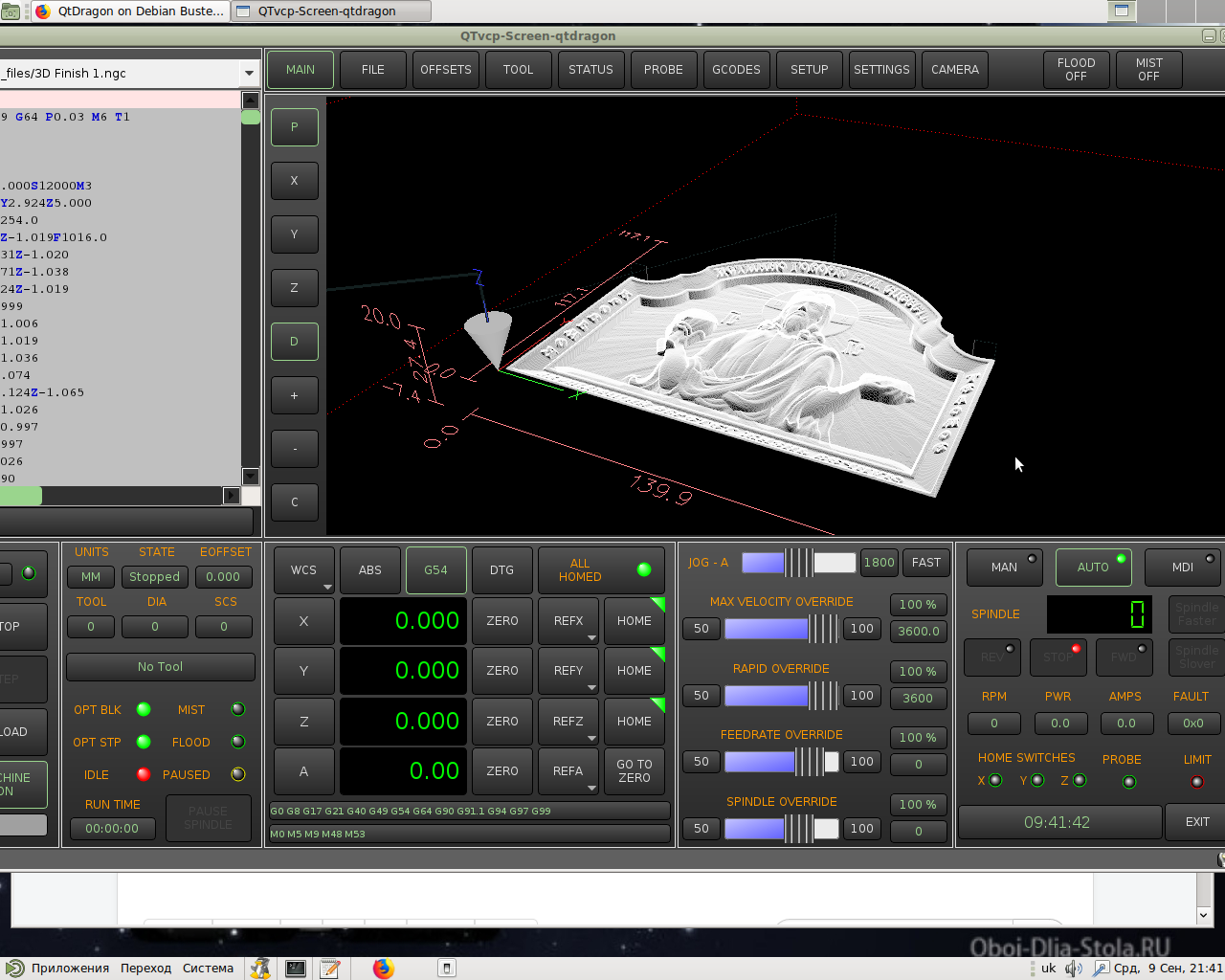Expand REFZ dropdown button
This screenshot has width=1225, height=980.
591,738
